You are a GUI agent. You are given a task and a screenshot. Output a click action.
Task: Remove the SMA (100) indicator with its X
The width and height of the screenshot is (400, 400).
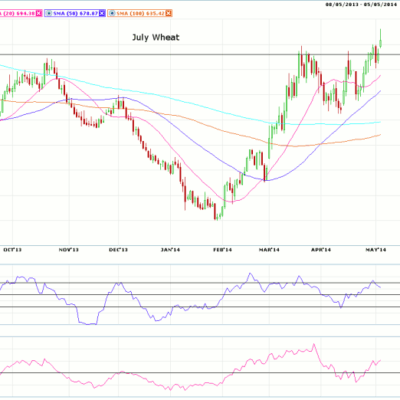(x=169, y=13)
